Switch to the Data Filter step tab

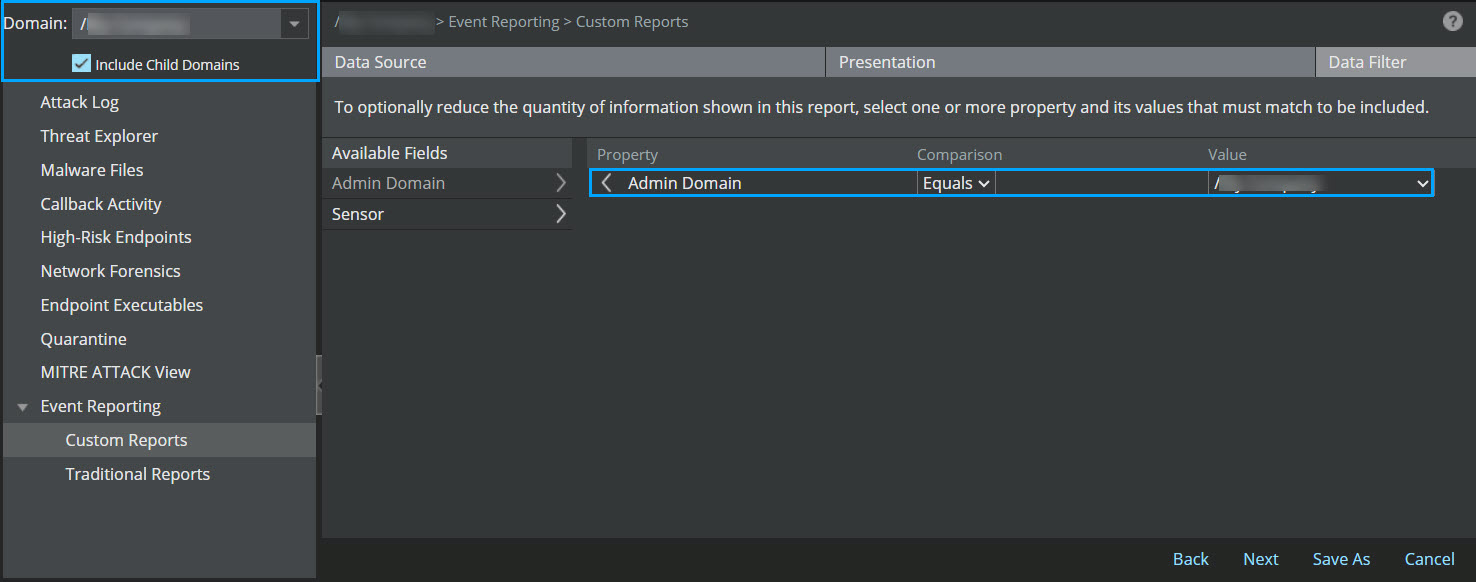pos(1396,62)
